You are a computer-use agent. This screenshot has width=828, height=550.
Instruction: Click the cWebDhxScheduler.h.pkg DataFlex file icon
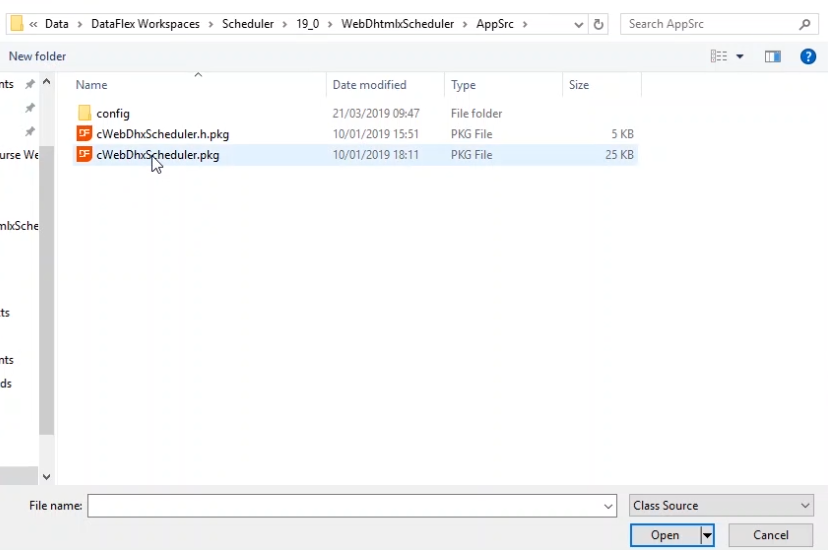pos(84,134)
